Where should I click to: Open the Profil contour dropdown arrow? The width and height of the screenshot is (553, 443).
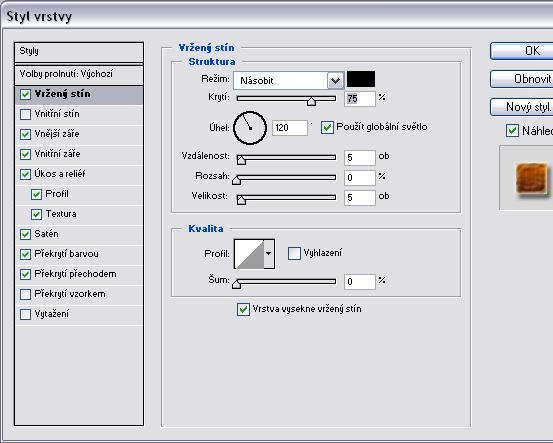269,254
